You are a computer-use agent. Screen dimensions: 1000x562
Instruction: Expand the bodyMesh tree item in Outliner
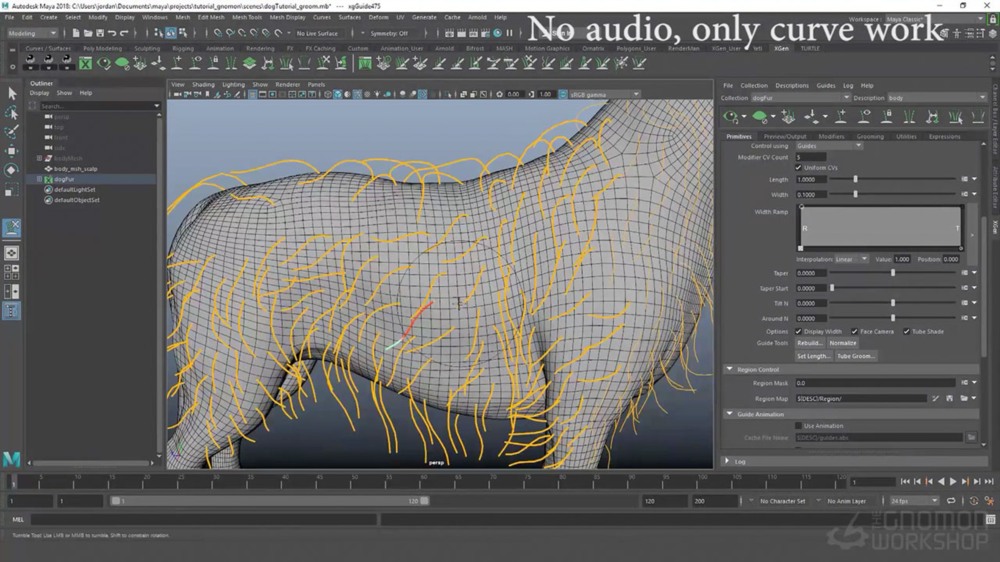(x=40, y=158)
